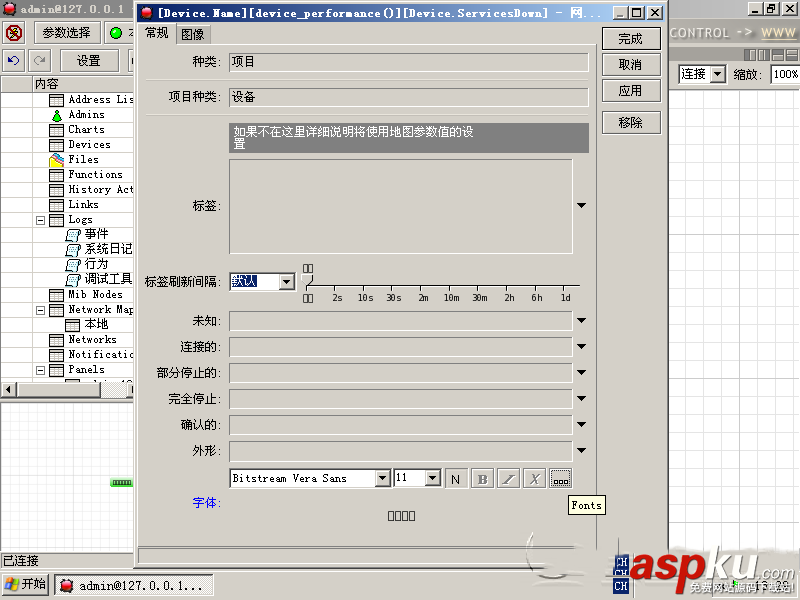
Task: Collapse the Panels tree node
Action: pyautogui.click(x=40, y=370)
